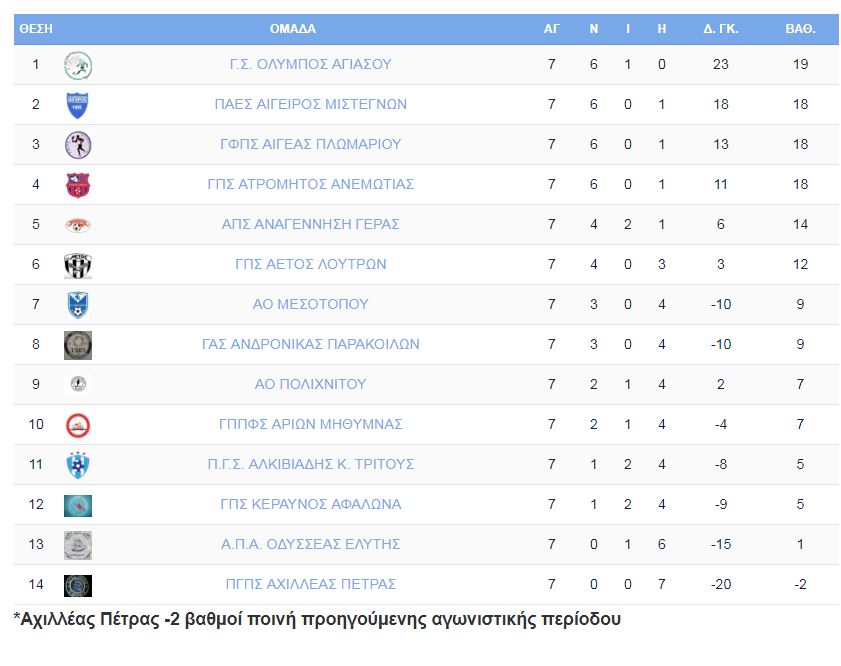Open the Γ.Σ. ΟΛΥΜΠΟΣ ΑΓΙΑΣΟΥ team link

pos(311,64)
